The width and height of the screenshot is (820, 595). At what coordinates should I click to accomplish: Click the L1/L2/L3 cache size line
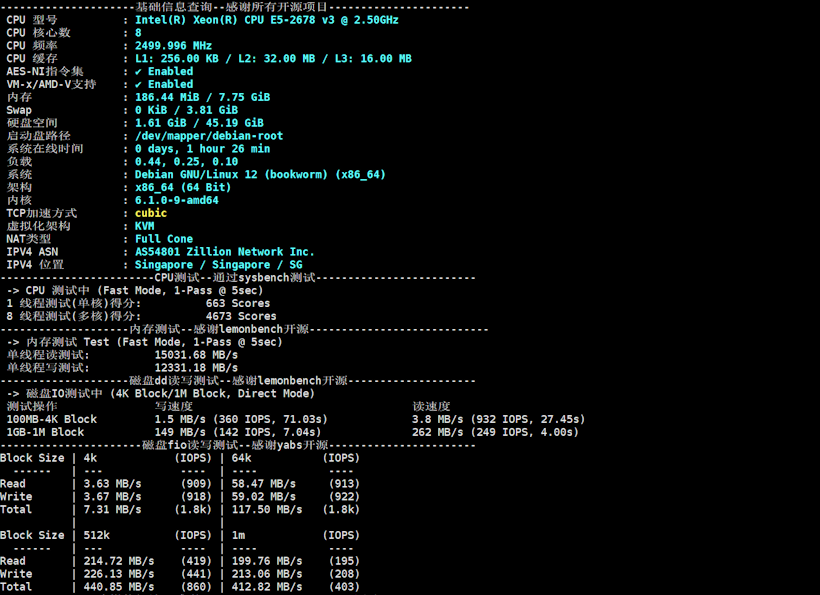point(273,59)
